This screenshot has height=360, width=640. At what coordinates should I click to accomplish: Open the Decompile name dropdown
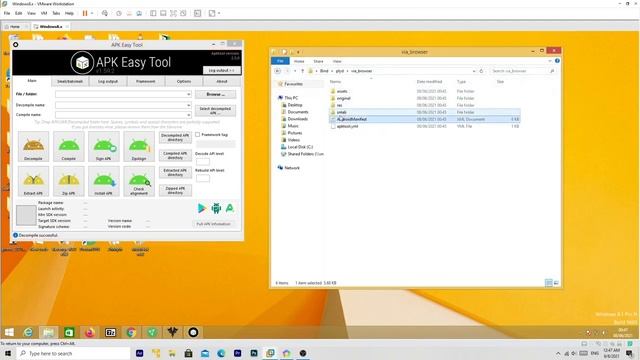coord(189,105)
